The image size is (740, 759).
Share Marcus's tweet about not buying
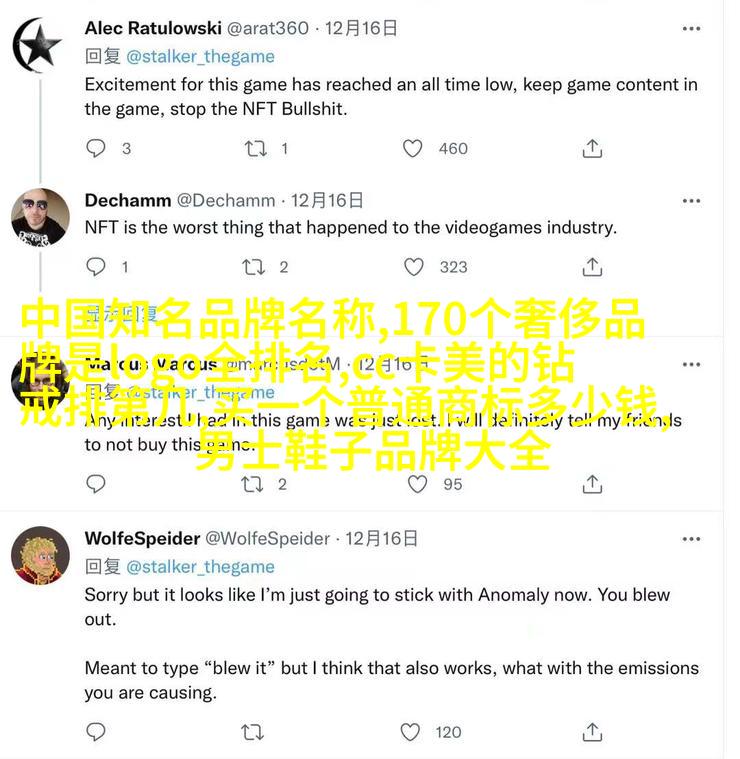(592, 484)
